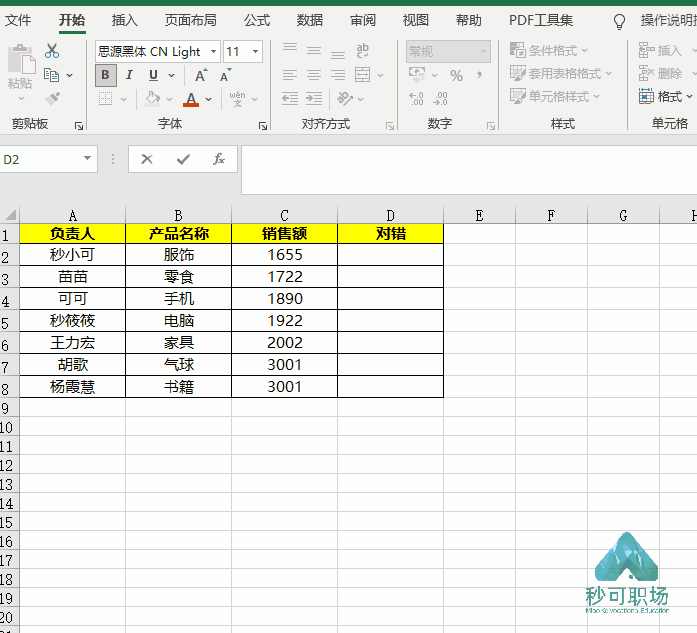
Task: Increase decimal places
Action: tap(416, 99)
